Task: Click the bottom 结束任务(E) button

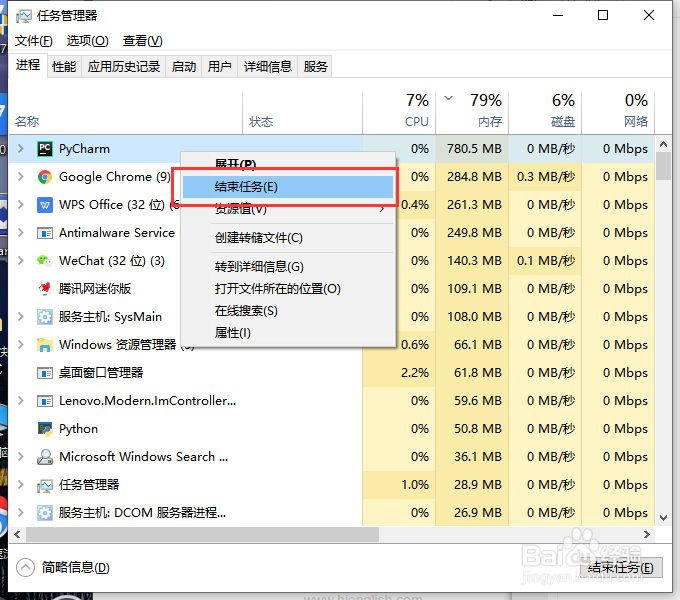Action: coord(621,567)
